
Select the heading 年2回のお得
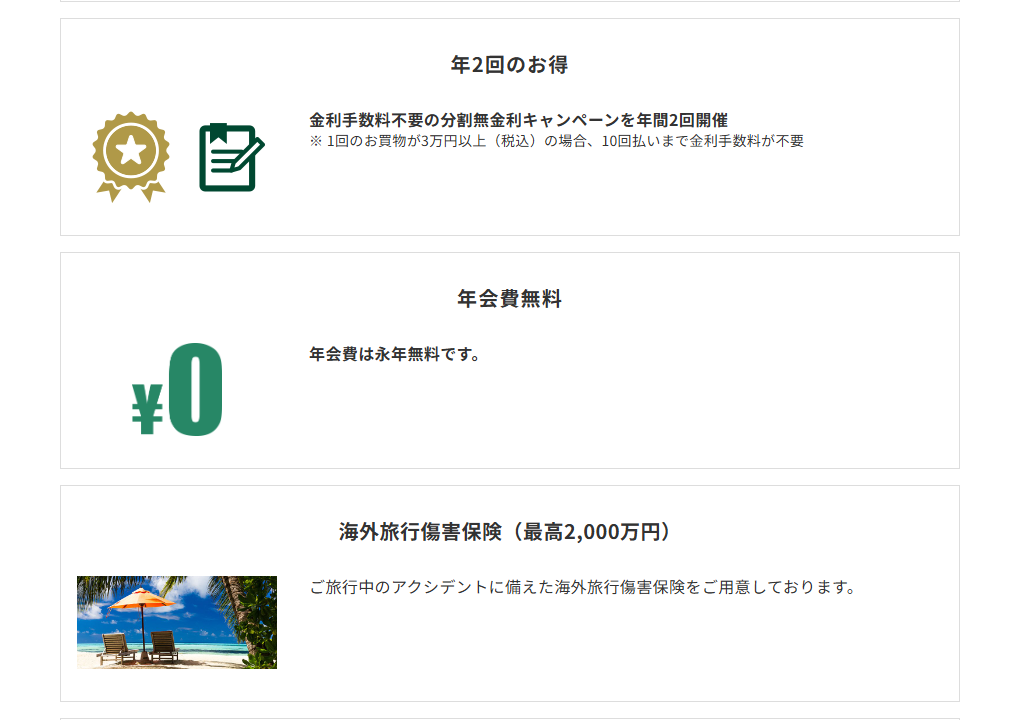pos(509,64)
